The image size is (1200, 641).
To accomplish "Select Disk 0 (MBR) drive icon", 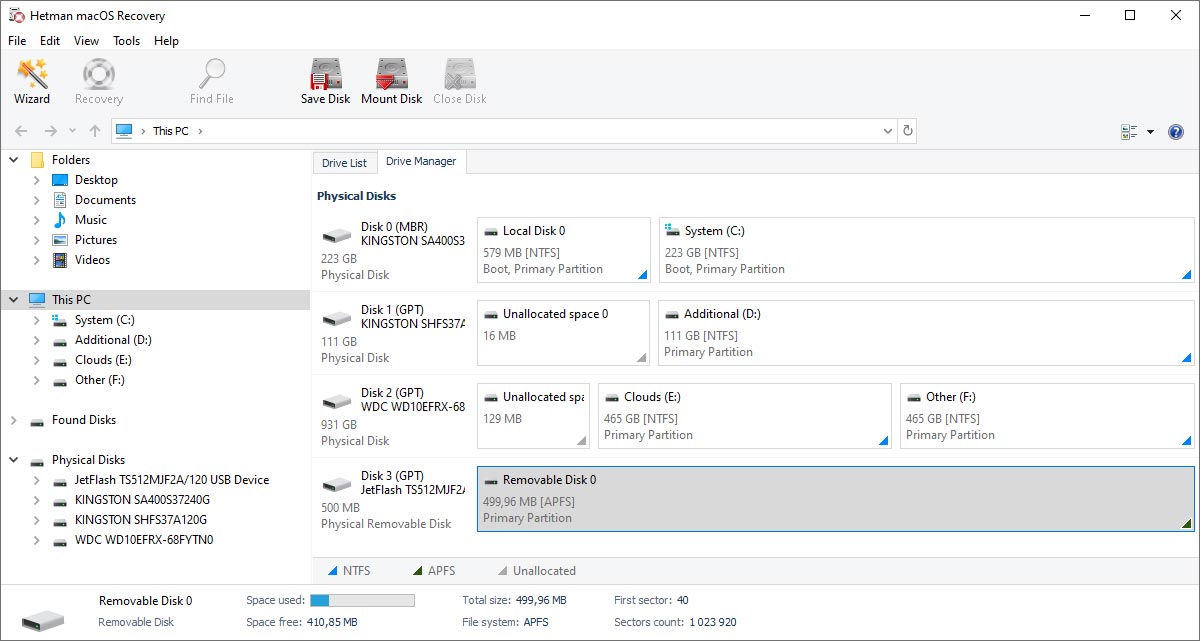I will (337, 236).
